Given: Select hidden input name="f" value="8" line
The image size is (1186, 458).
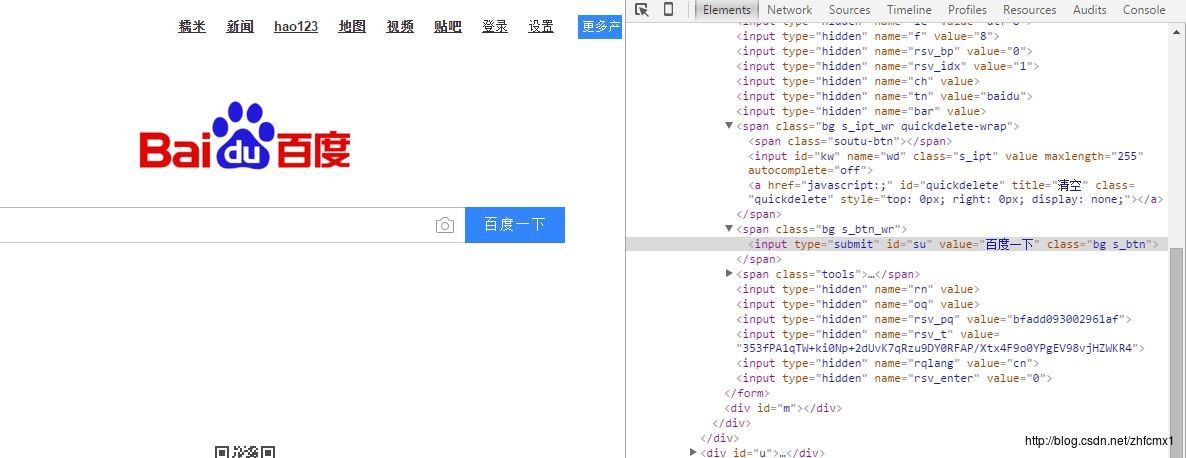Looking at the screenshot, I should (868, 36).
